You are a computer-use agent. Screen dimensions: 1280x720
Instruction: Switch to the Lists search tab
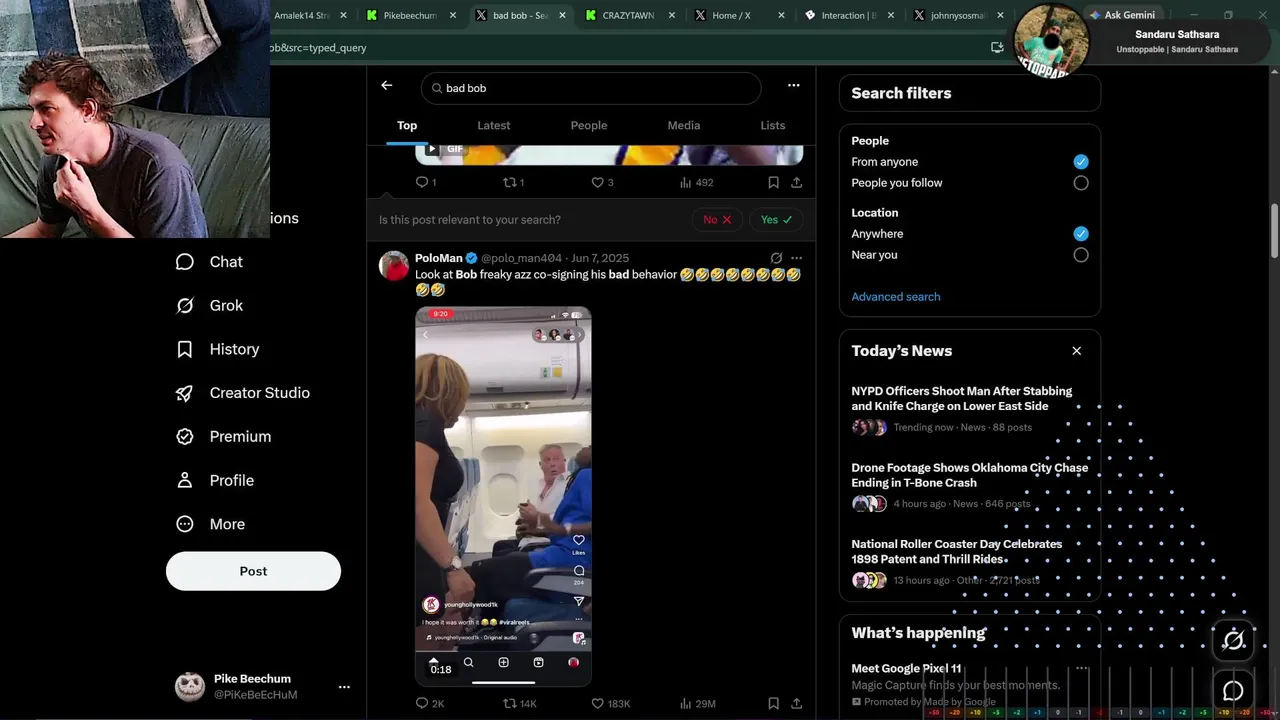coord(773,125)
